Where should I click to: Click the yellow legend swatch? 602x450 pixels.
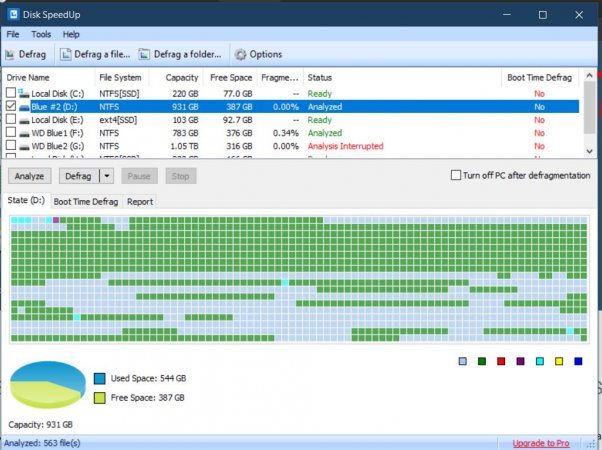click(559, 361)
